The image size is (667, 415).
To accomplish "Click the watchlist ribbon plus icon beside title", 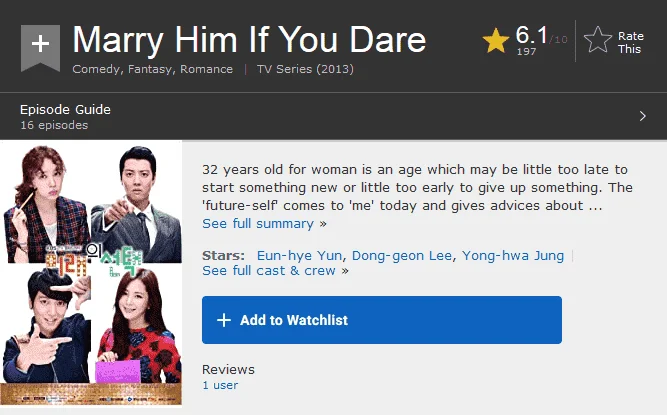I will pos(40,48).
